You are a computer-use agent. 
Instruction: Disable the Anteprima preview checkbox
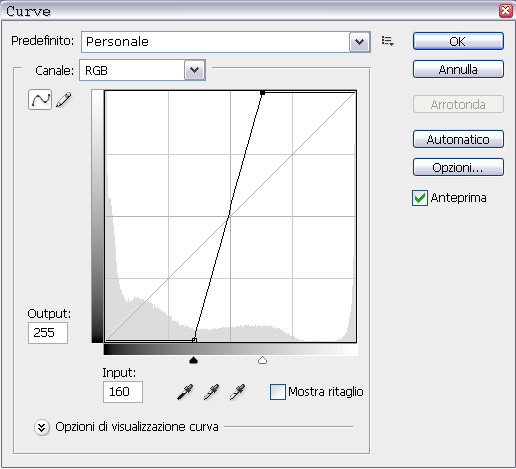420,198
